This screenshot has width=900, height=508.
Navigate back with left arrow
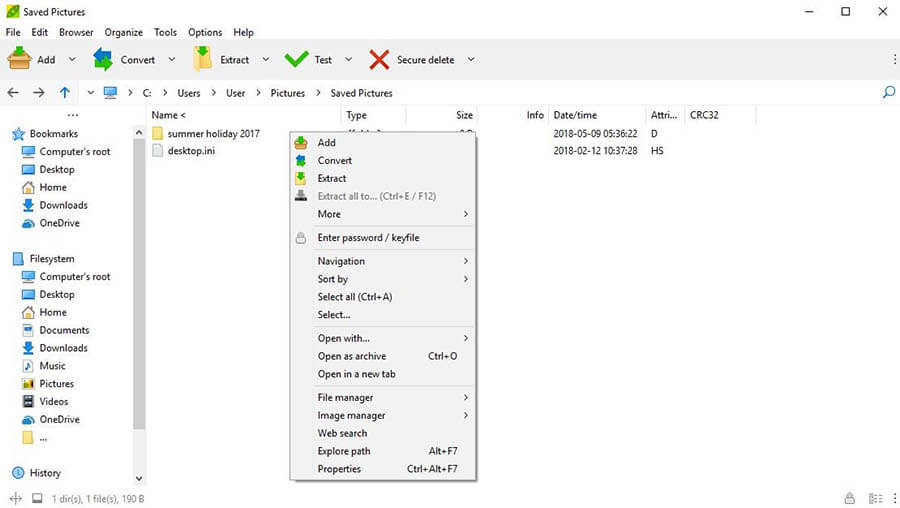click(x=14, y=93)
